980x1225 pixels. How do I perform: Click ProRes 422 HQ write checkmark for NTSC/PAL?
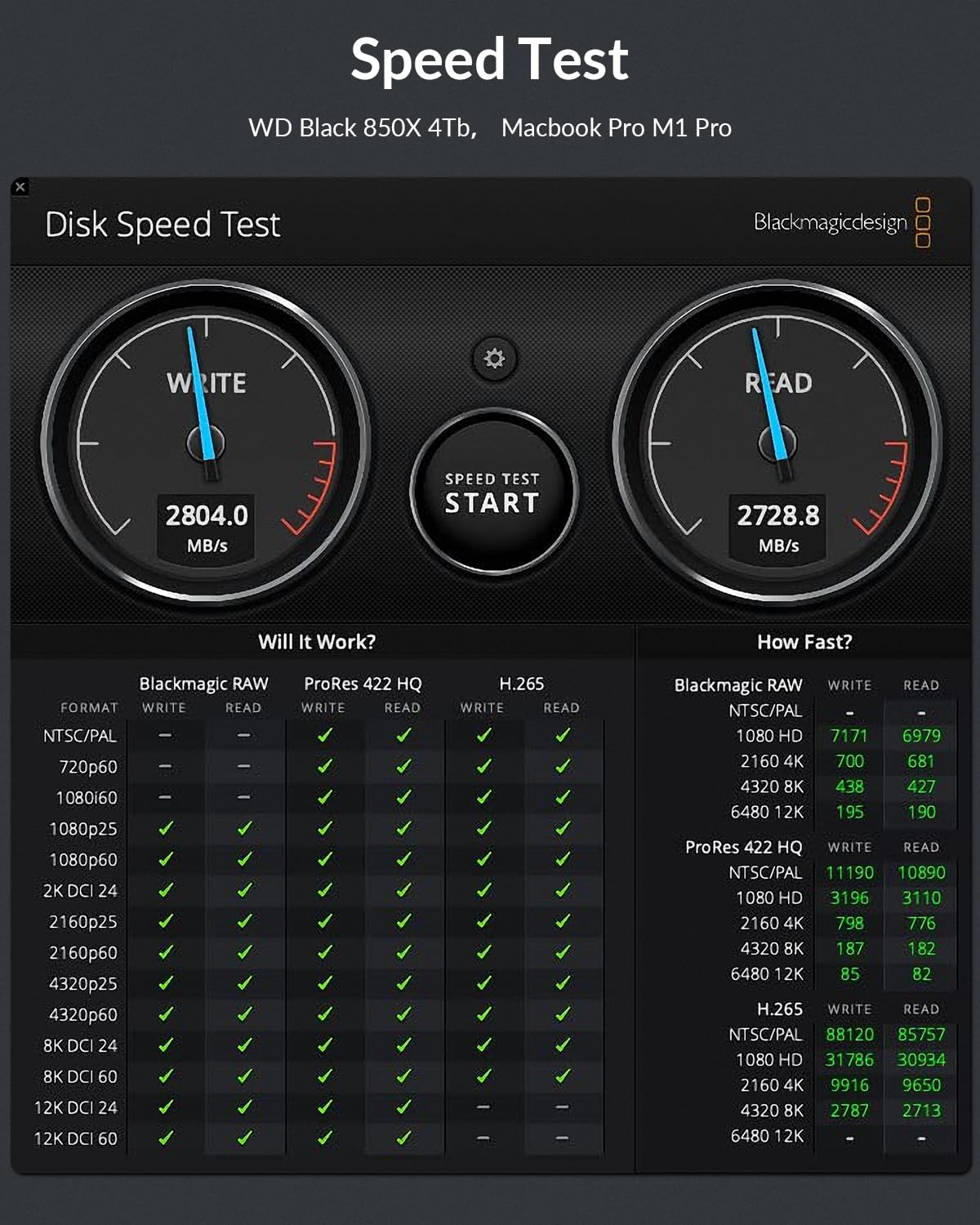point(325,735)
